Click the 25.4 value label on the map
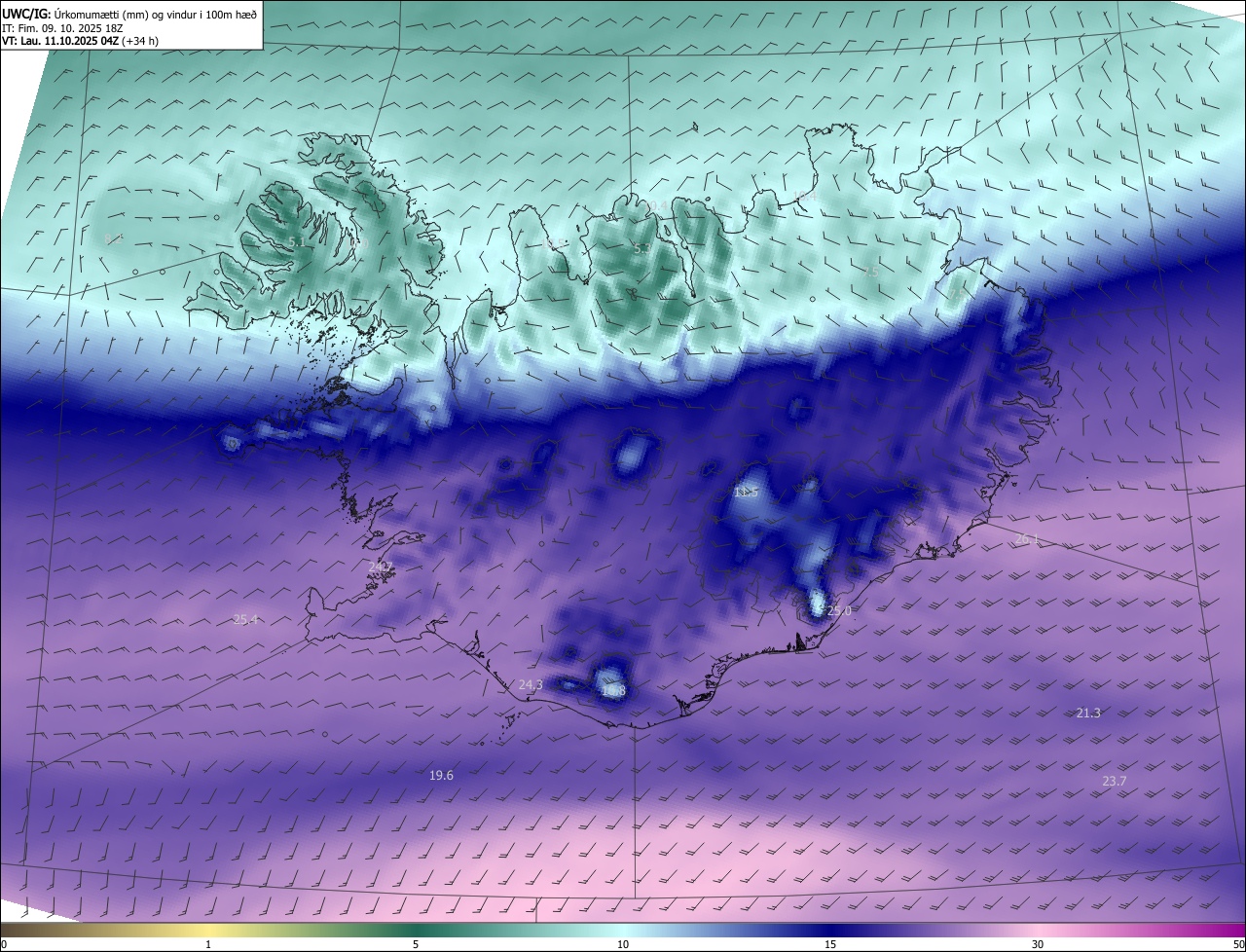Viewport: 1246px width, 952px height. [245, 620]
